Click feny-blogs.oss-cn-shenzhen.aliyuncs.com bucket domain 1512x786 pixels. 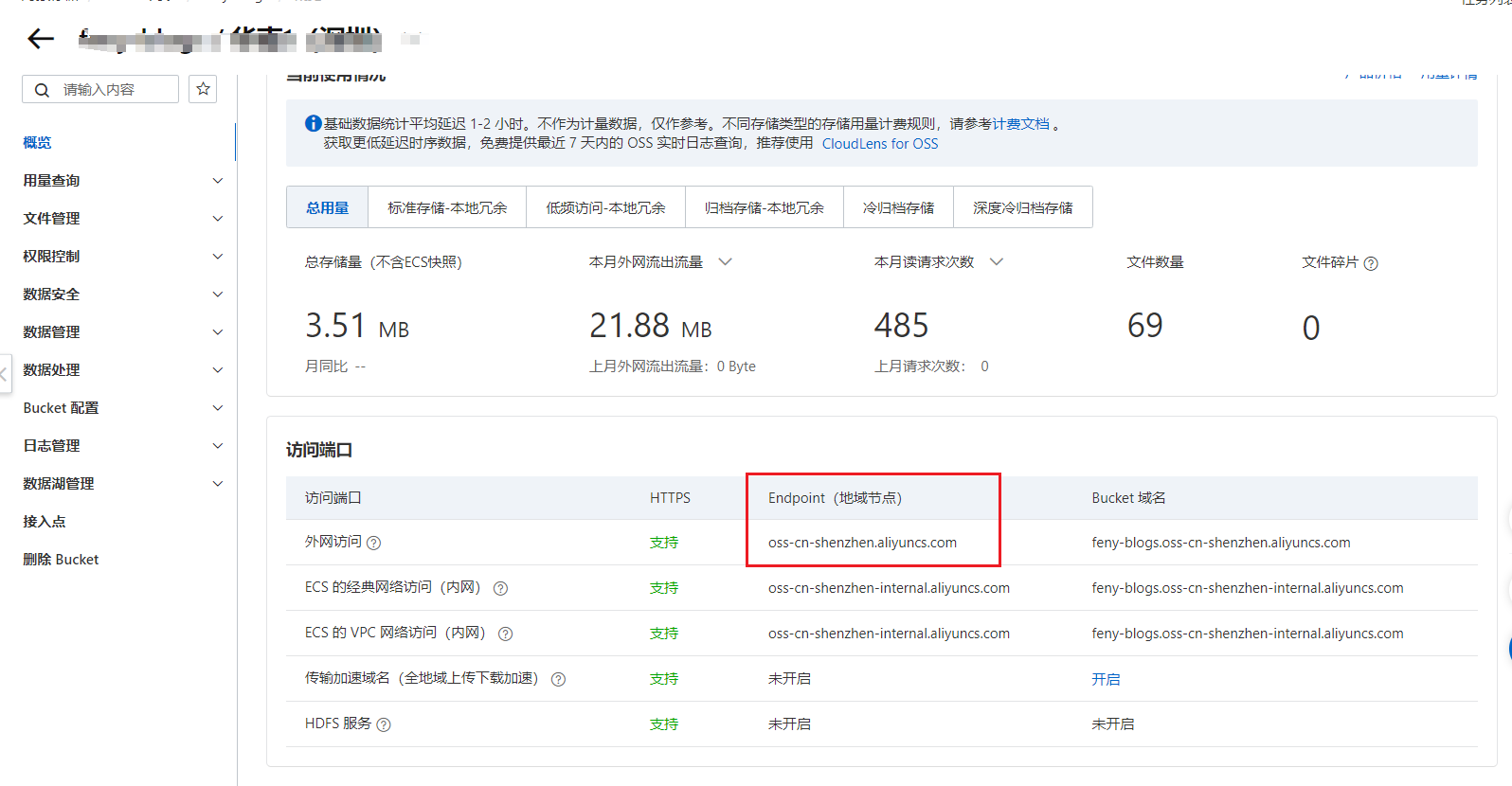1221,543
